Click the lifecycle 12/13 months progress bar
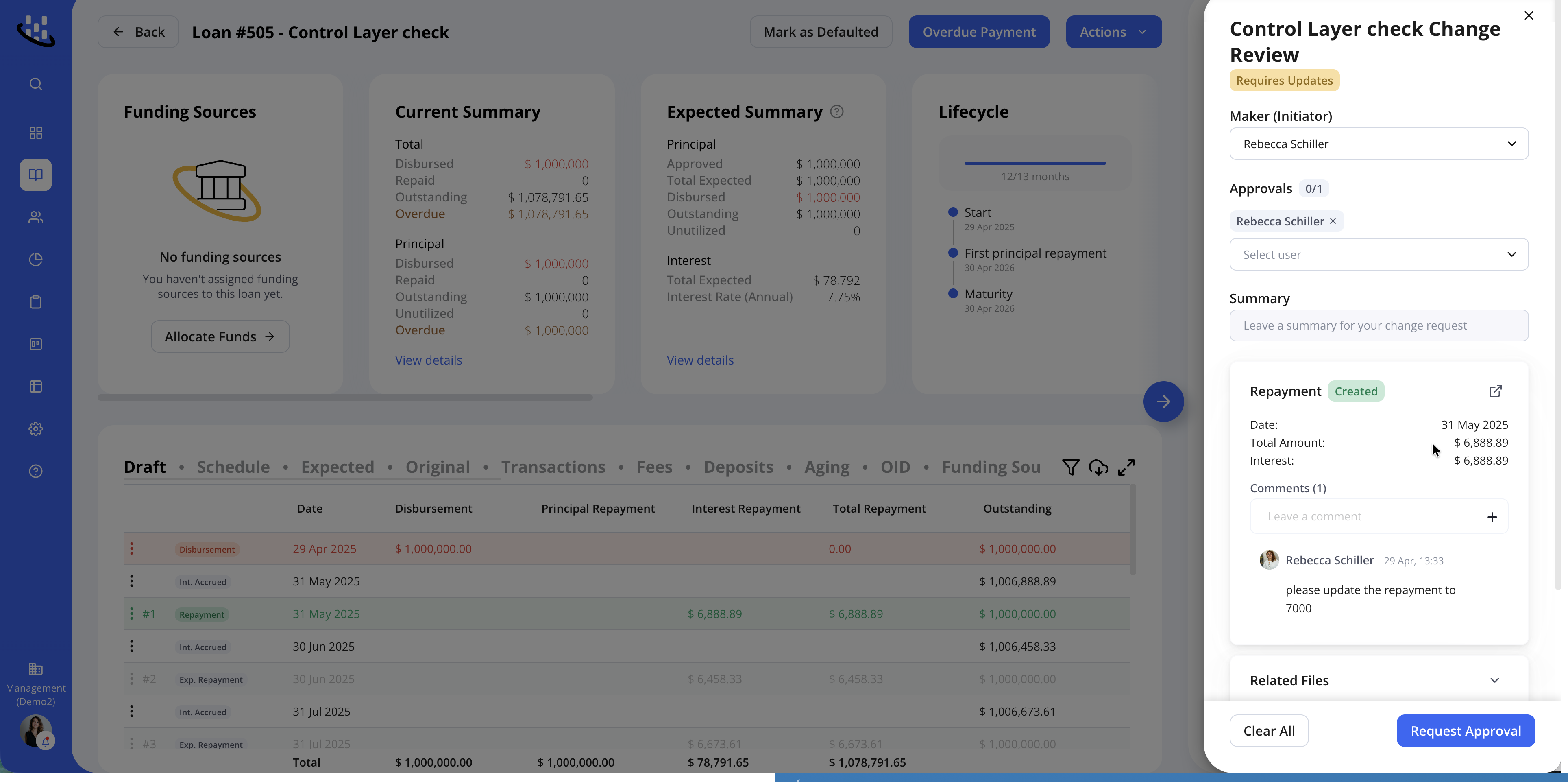 pyautogui.click(x=1035, y=163)
